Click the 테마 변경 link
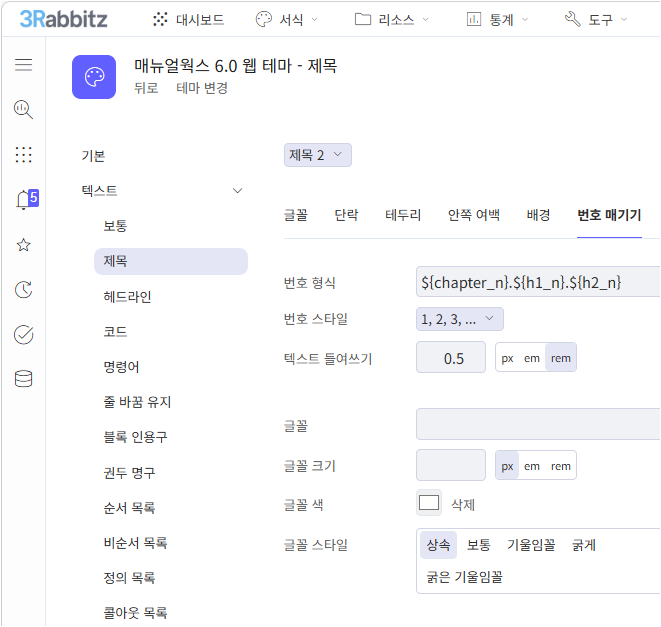 (x=202, y=88)
